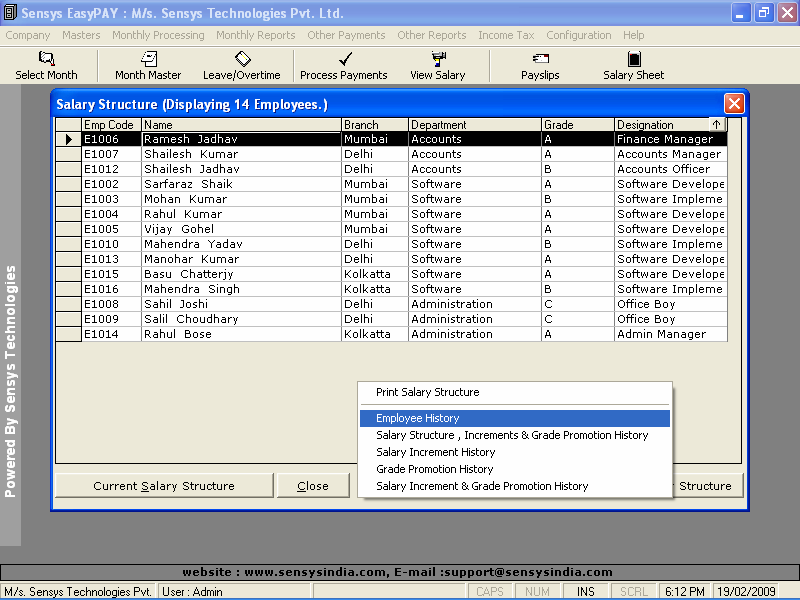This screenshot has width=800, height=600.
Task: Select Salary Increment History entry
Action: [x=515, y=452]
